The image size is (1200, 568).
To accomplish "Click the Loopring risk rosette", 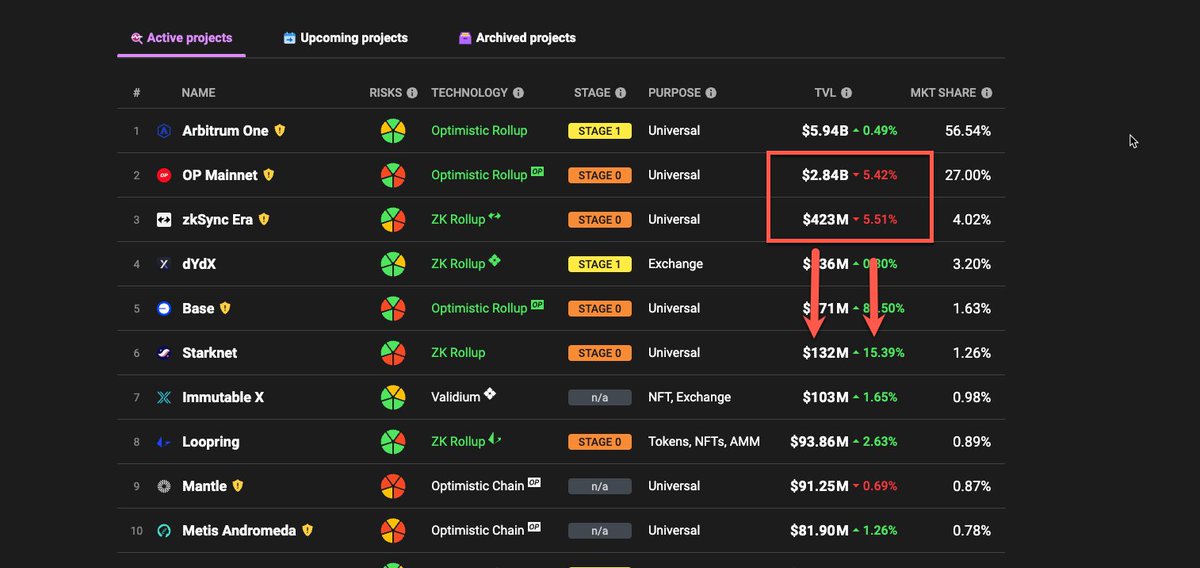I will coord(393,442).
